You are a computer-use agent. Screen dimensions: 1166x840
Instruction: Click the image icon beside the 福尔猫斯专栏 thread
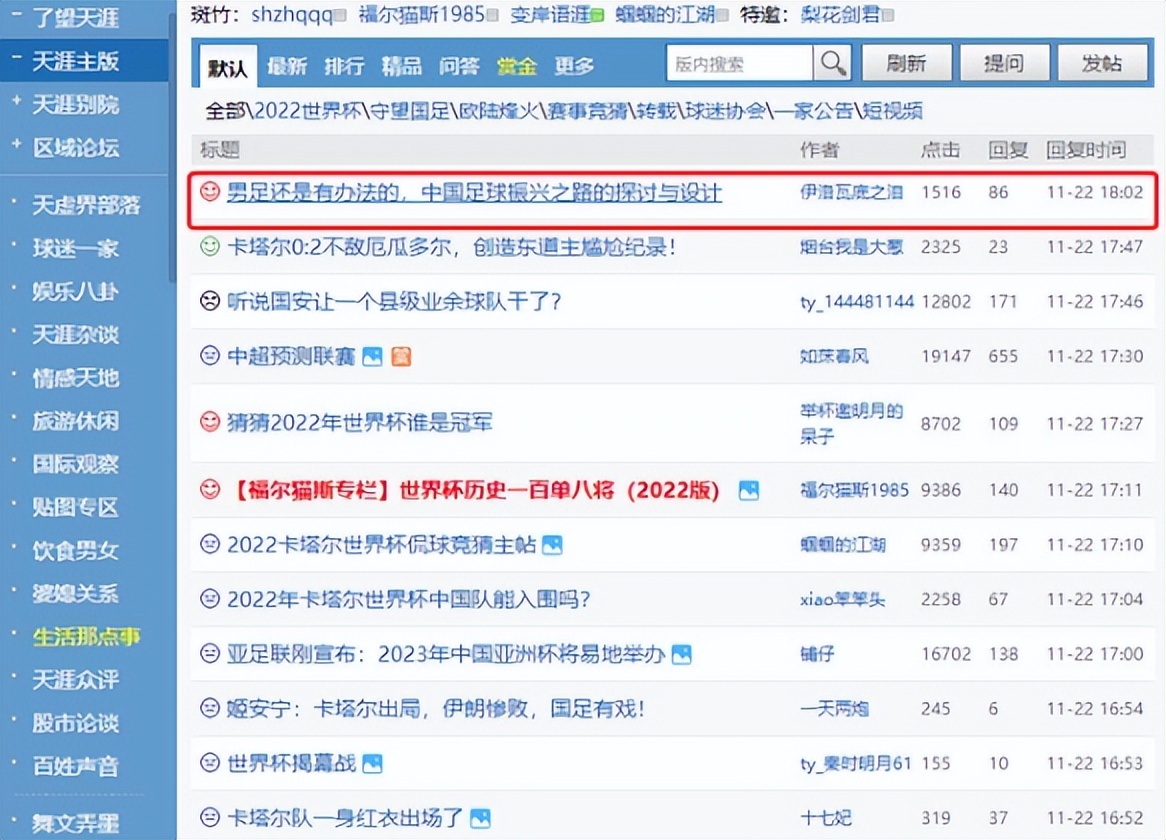pyautogui.click(x=748, y=490)
